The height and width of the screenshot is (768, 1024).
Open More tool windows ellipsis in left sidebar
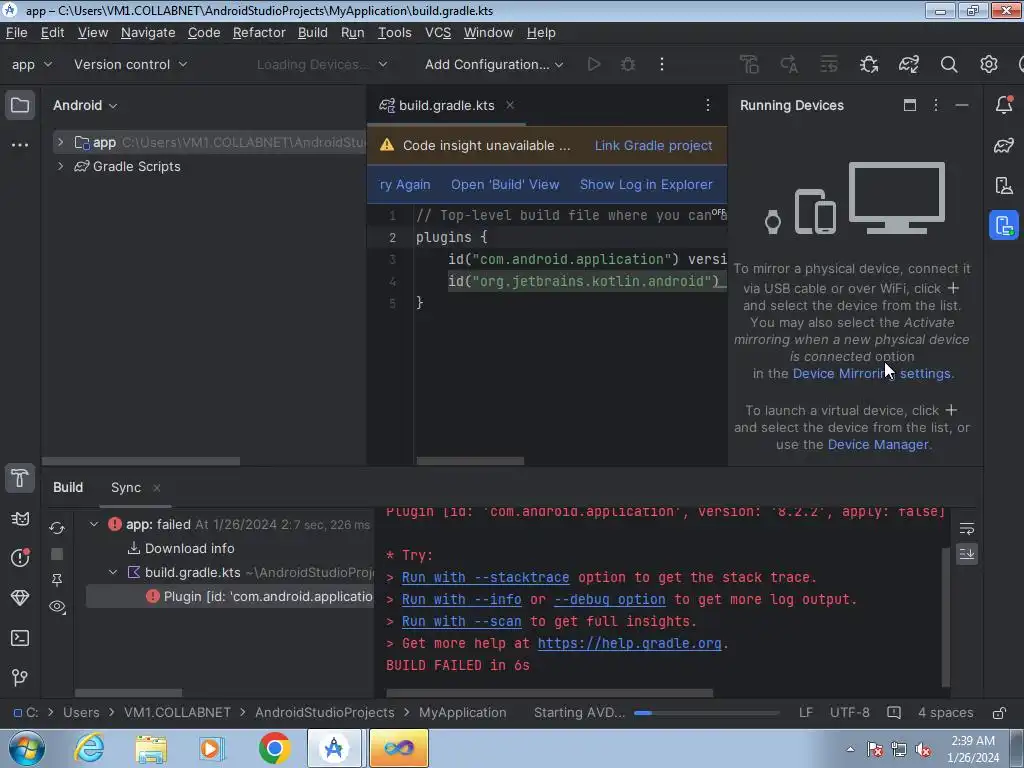(x=20, y=145)
